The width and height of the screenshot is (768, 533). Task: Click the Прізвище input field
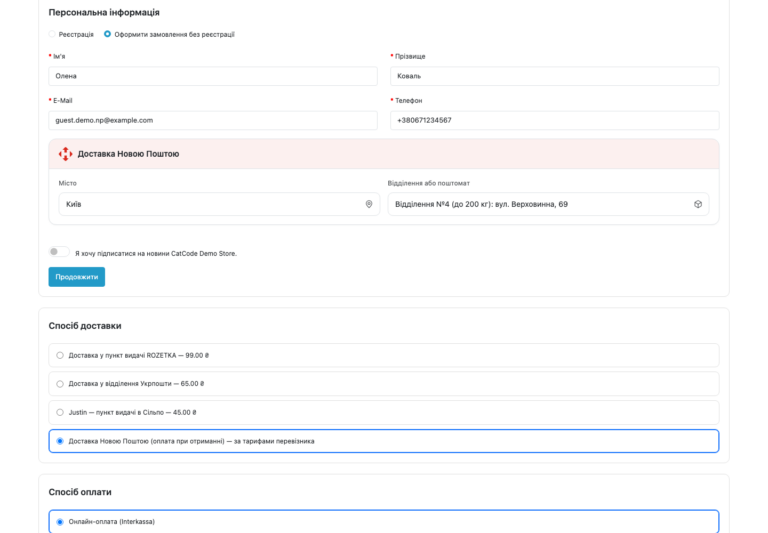click(x=554, y=76)
